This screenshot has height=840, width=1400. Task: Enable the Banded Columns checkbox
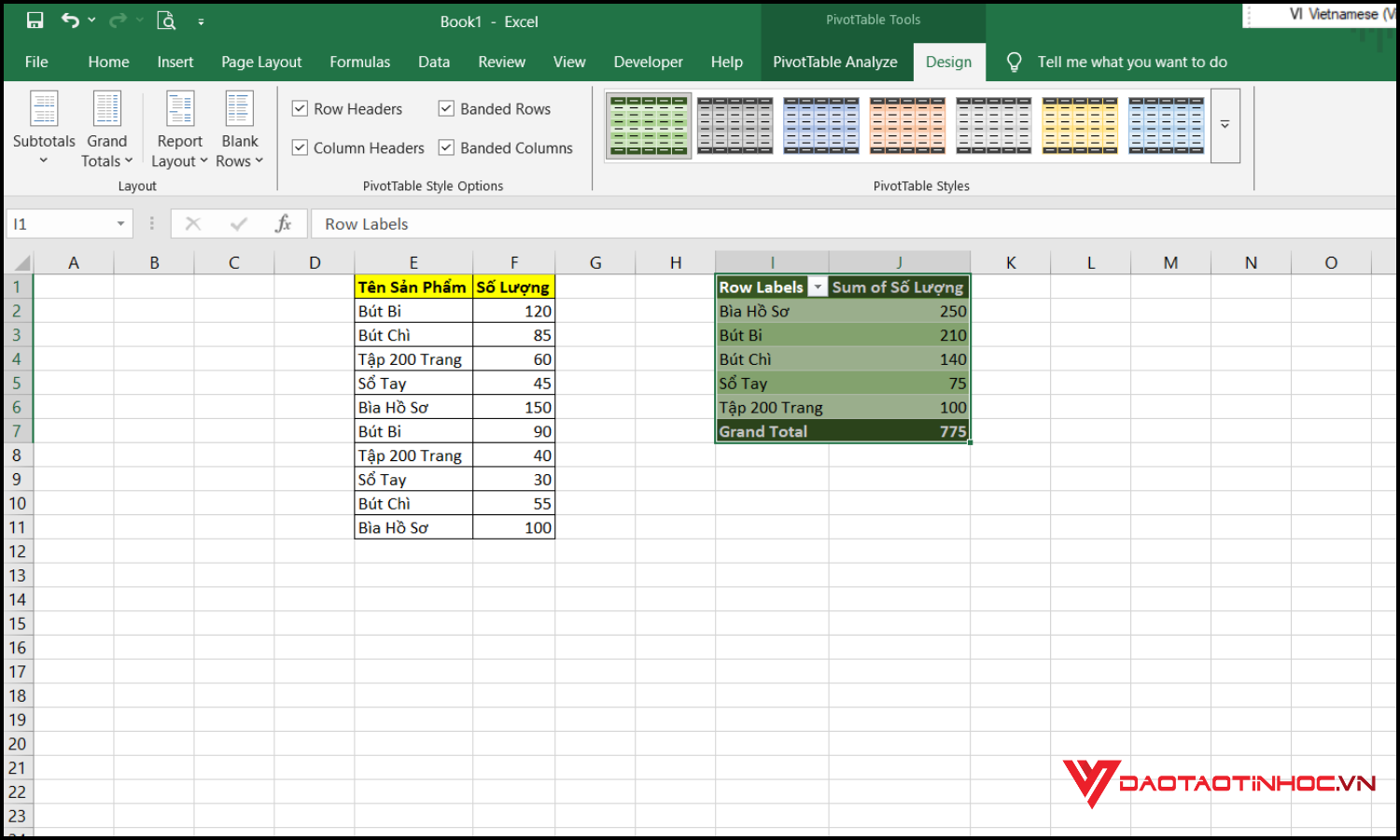coord(446,147)
